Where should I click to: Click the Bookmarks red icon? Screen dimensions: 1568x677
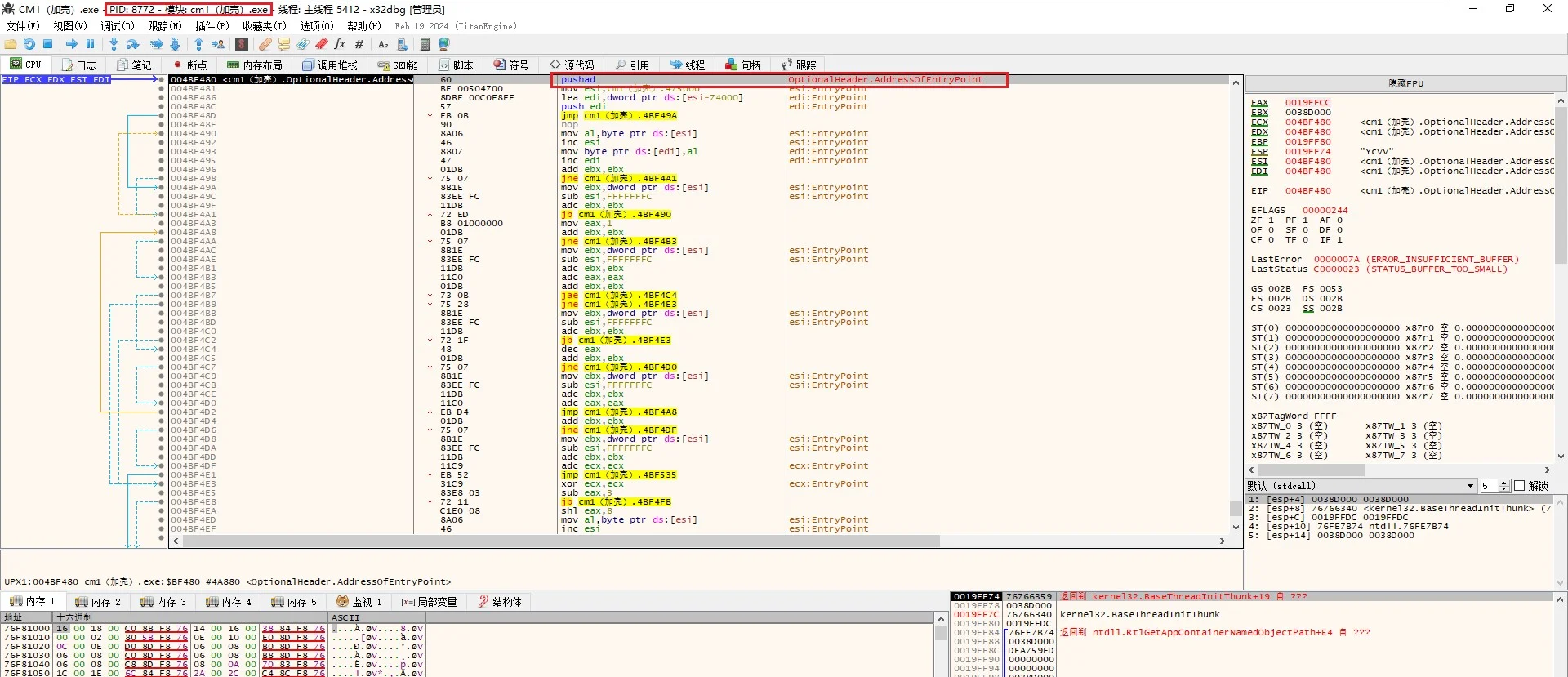[322, 44]
